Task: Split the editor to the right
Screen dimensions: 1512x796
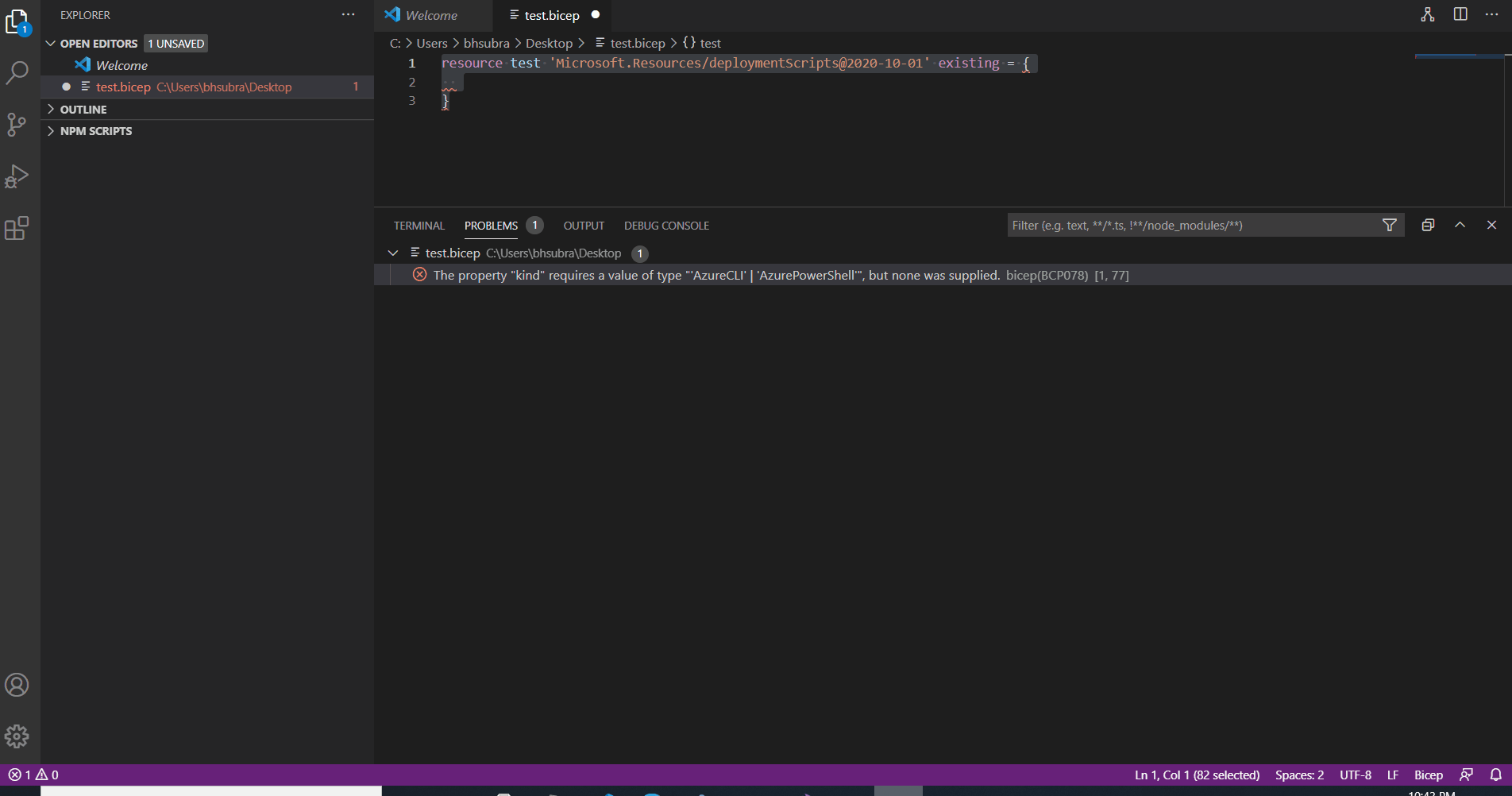Action: pos(1460,14)
